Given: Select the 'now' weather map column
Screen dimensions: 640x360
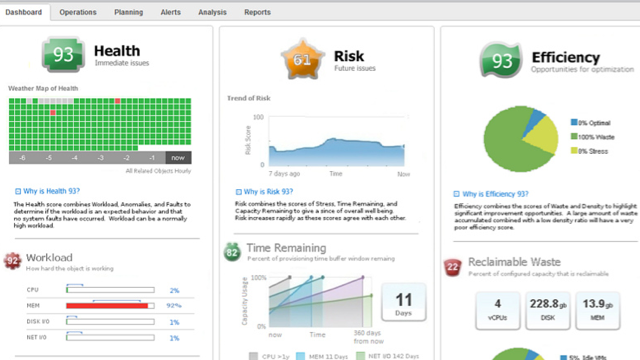Looking at the screenshot, I should 178,158.
